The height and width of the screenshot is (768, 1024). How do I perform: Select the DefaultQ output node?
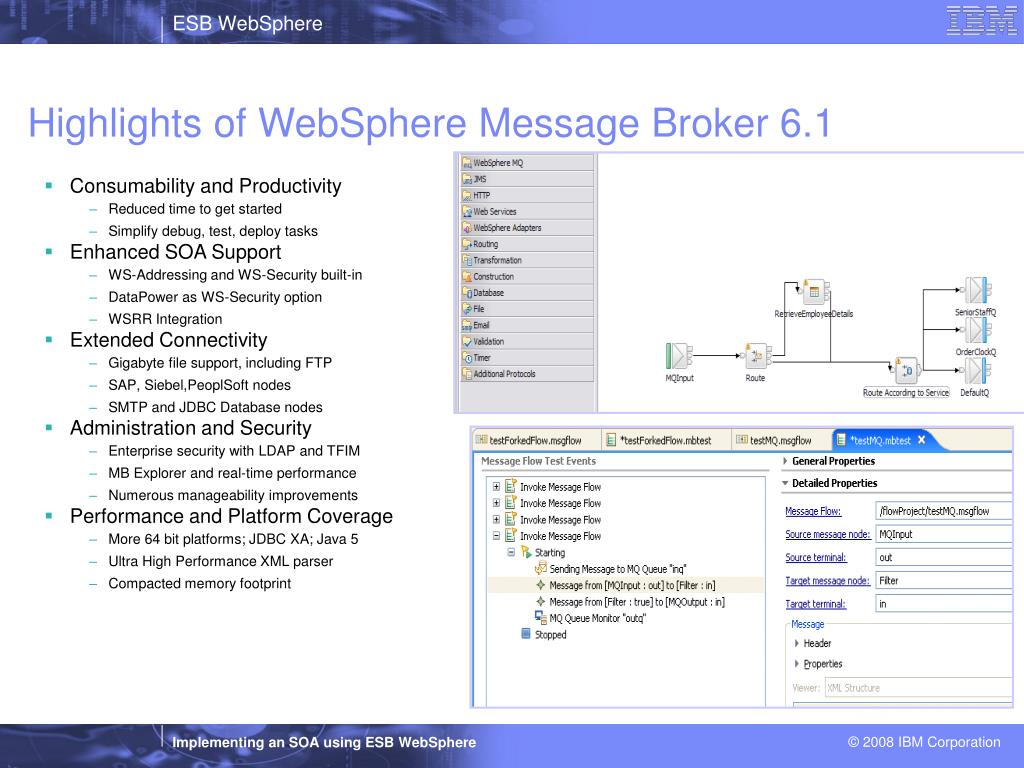coord(978,371)
